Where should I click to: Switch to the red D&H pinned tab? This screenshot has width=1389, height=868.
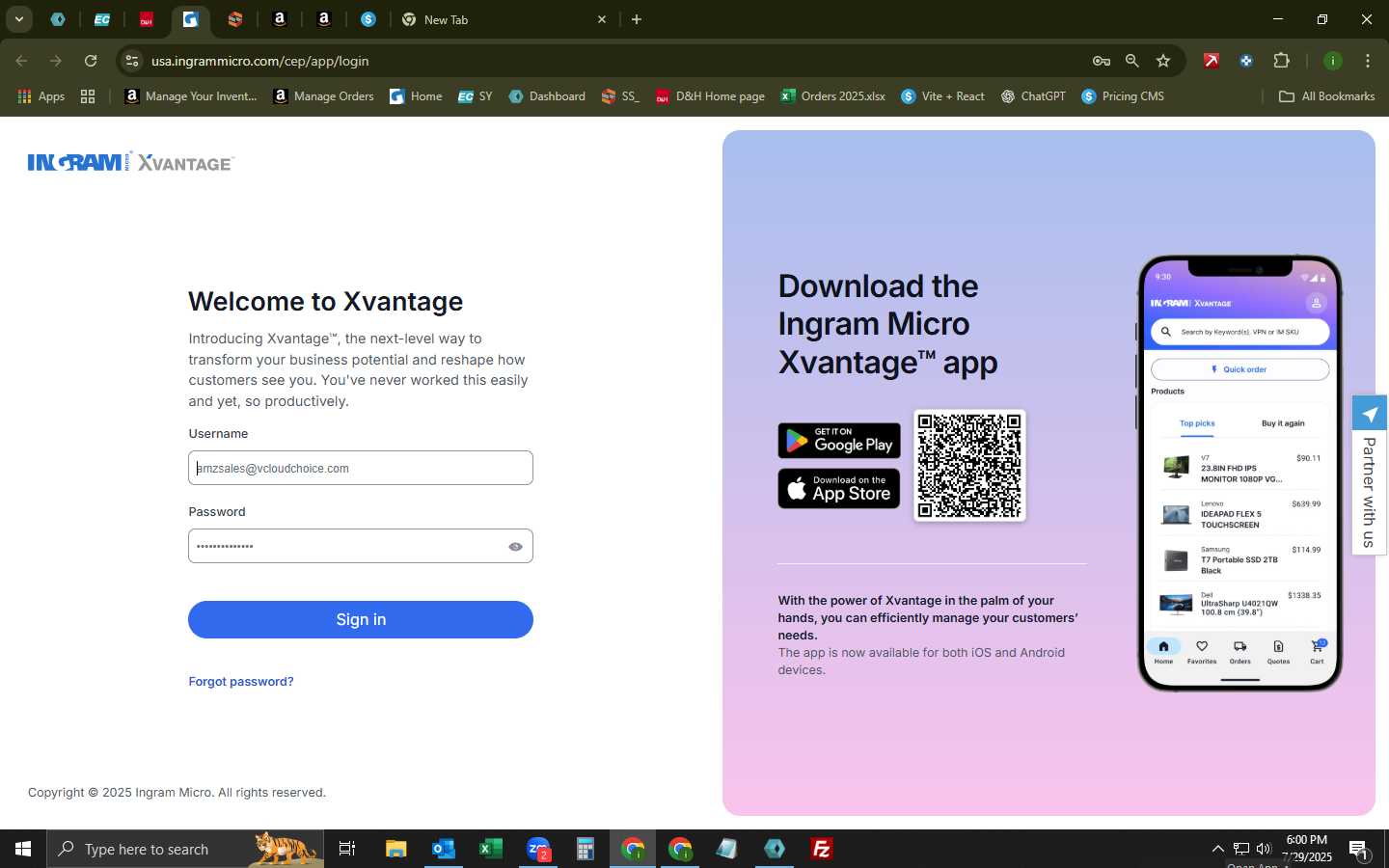click(147, 19)
